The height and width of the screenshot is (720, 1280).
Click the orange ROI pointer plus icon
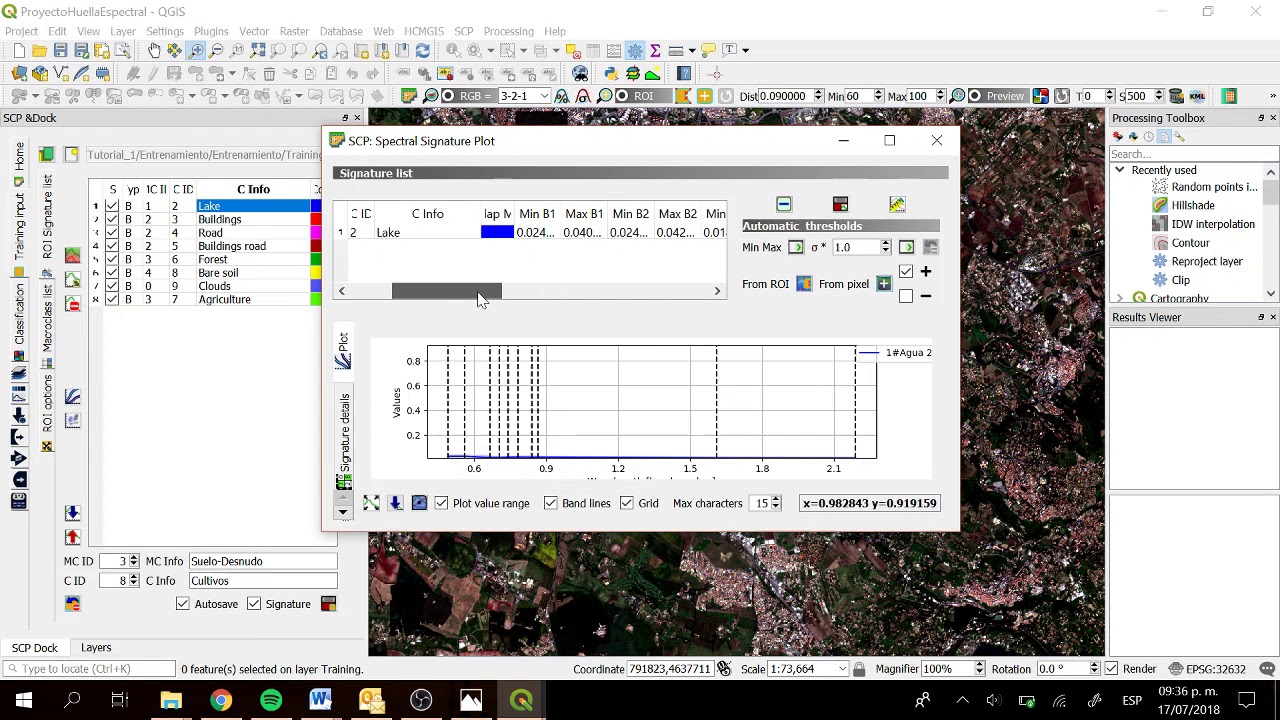pyautogui.click(x=705, y=96)
